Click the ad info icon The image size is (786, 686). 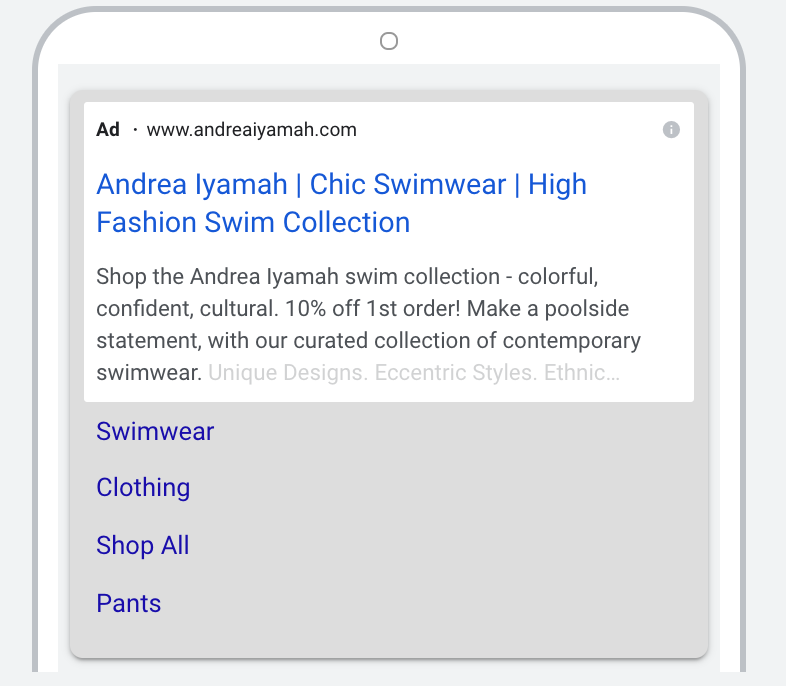tap(671, 130)
